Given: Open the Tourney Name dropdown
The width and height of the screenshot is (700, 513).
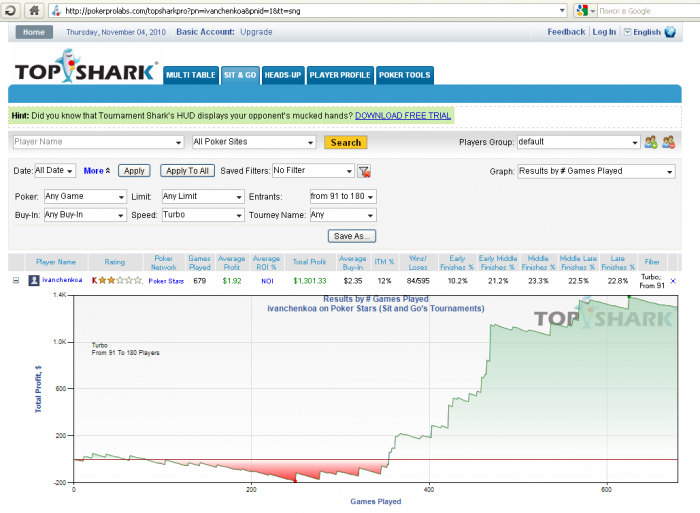Looking at the screenshot, I should coord(343,215).
